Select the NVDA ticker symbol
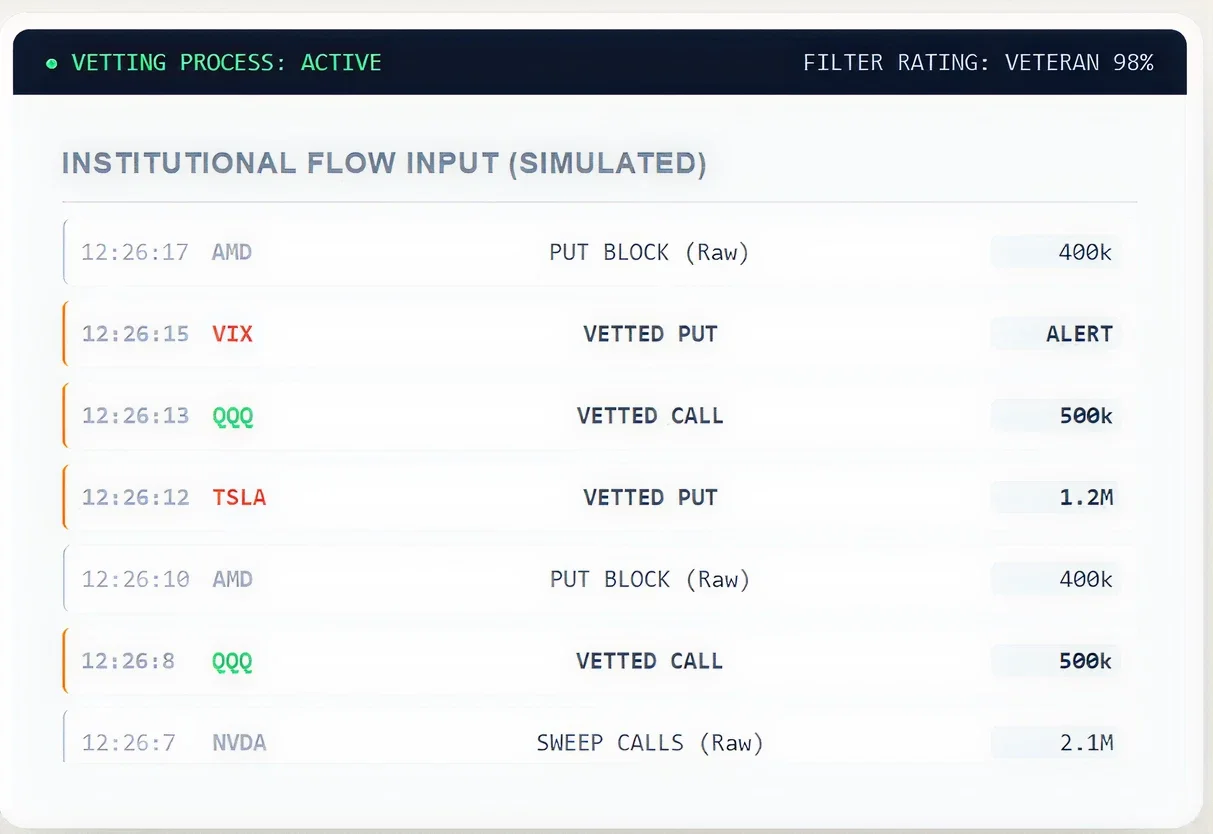1213x834 pixels. tap(239, 743)
